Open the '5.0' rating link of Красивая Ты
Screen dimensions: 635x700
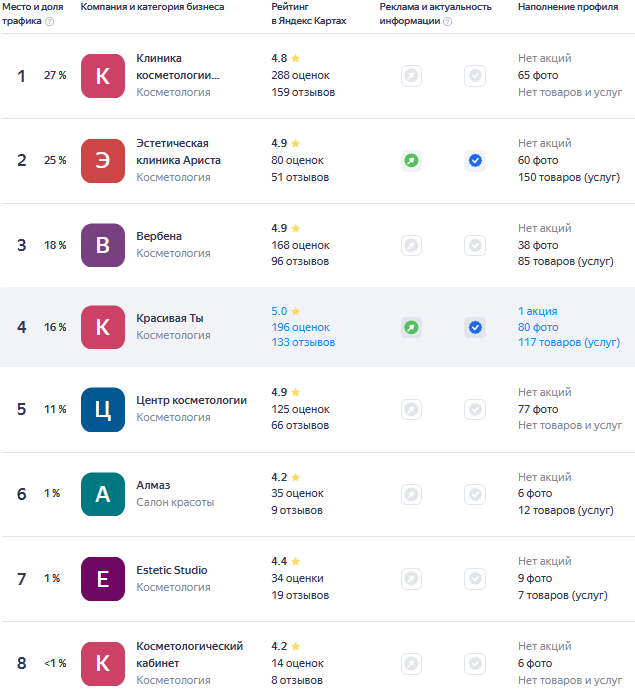[x=279, y=311]
